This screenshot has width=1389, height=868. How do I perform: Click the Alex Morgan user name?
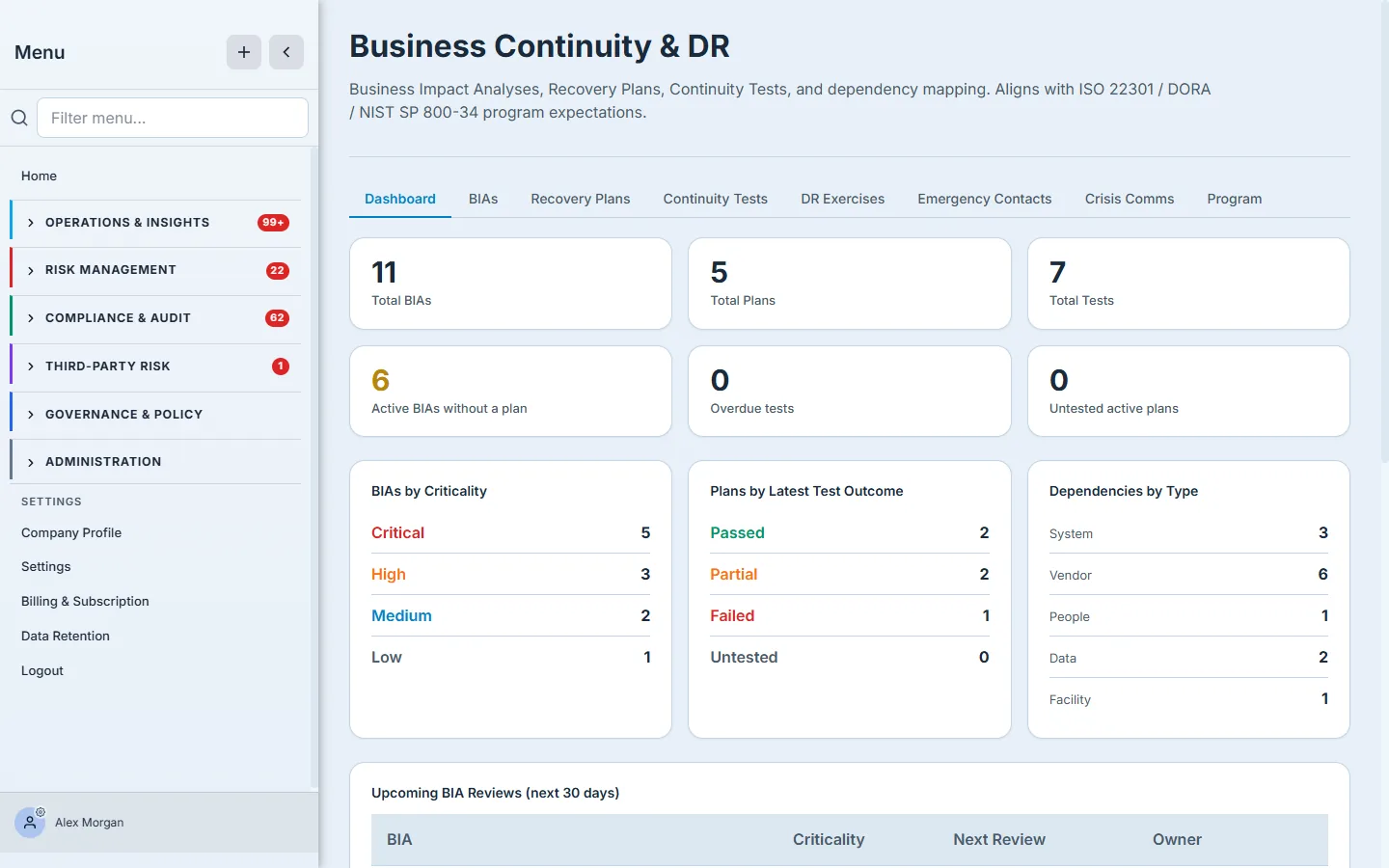pos(90,823)
